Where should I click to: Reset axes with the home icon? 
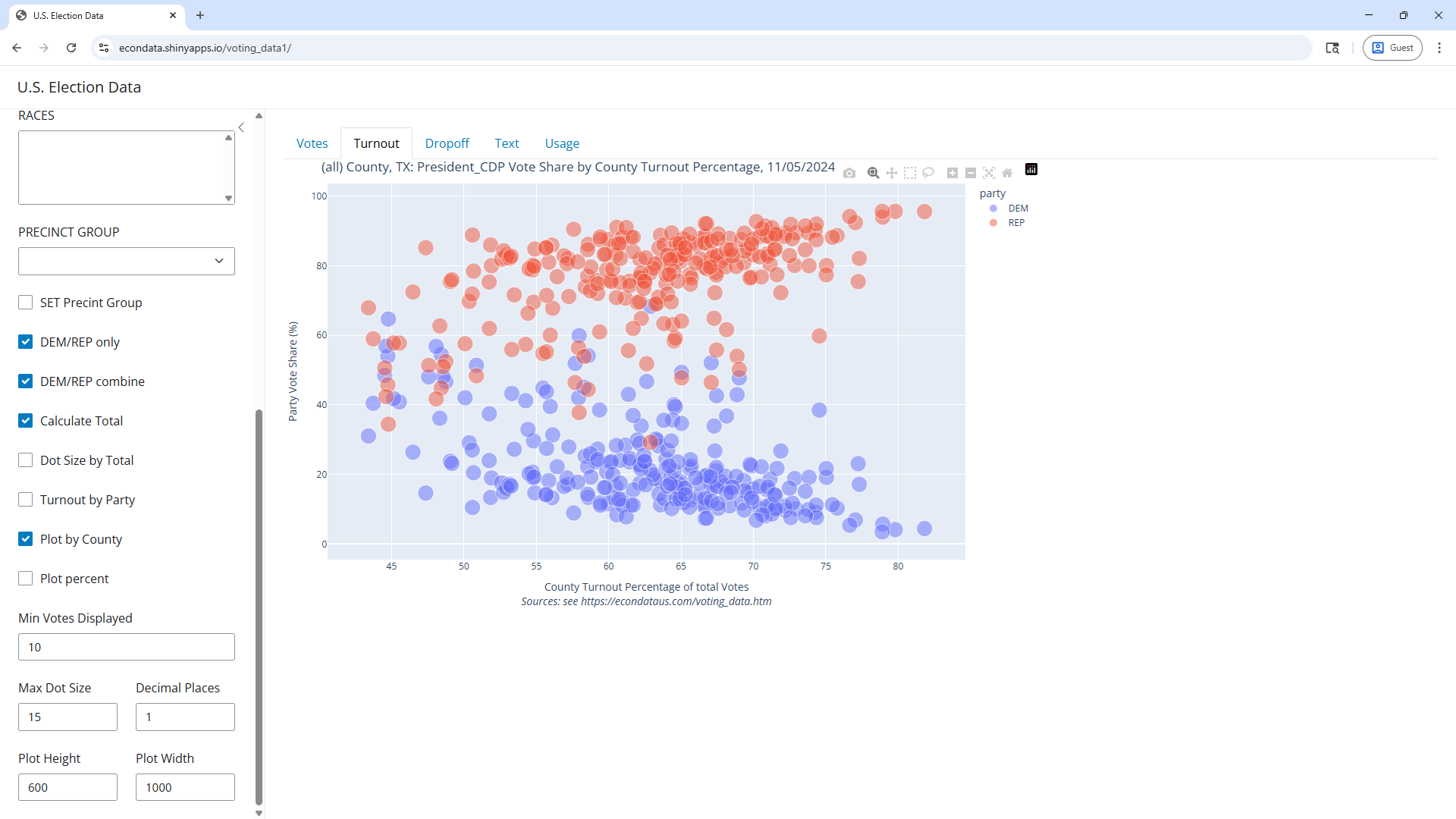coord(1007,173)
